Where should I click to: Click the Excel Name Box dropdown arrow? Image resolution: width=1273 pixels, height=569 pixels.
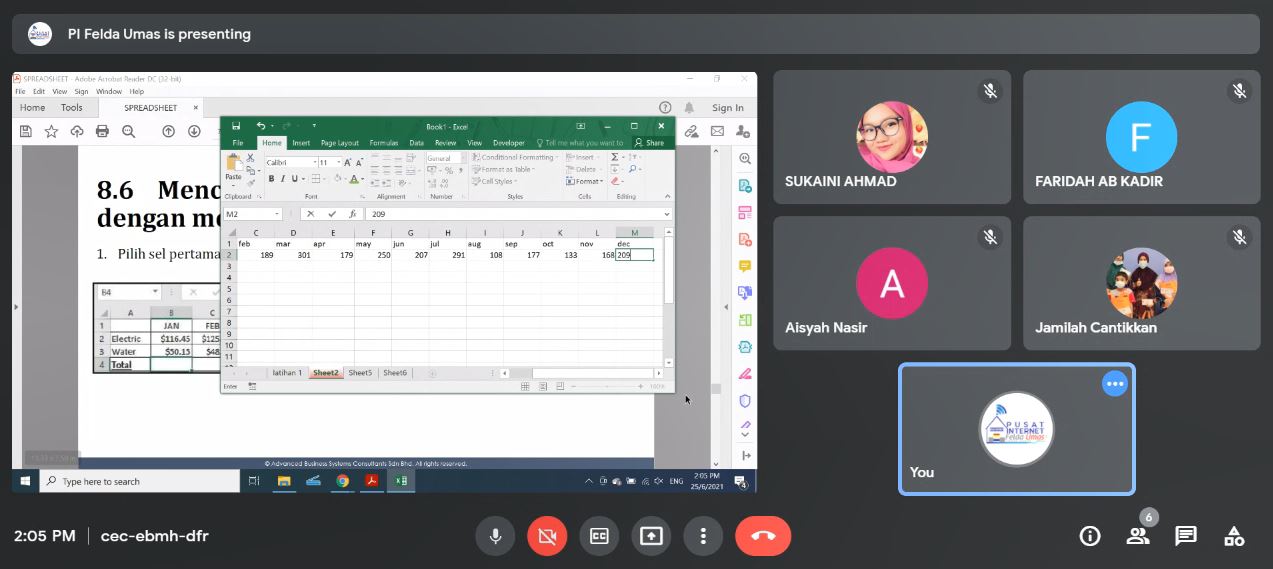[x=277, y=214]
